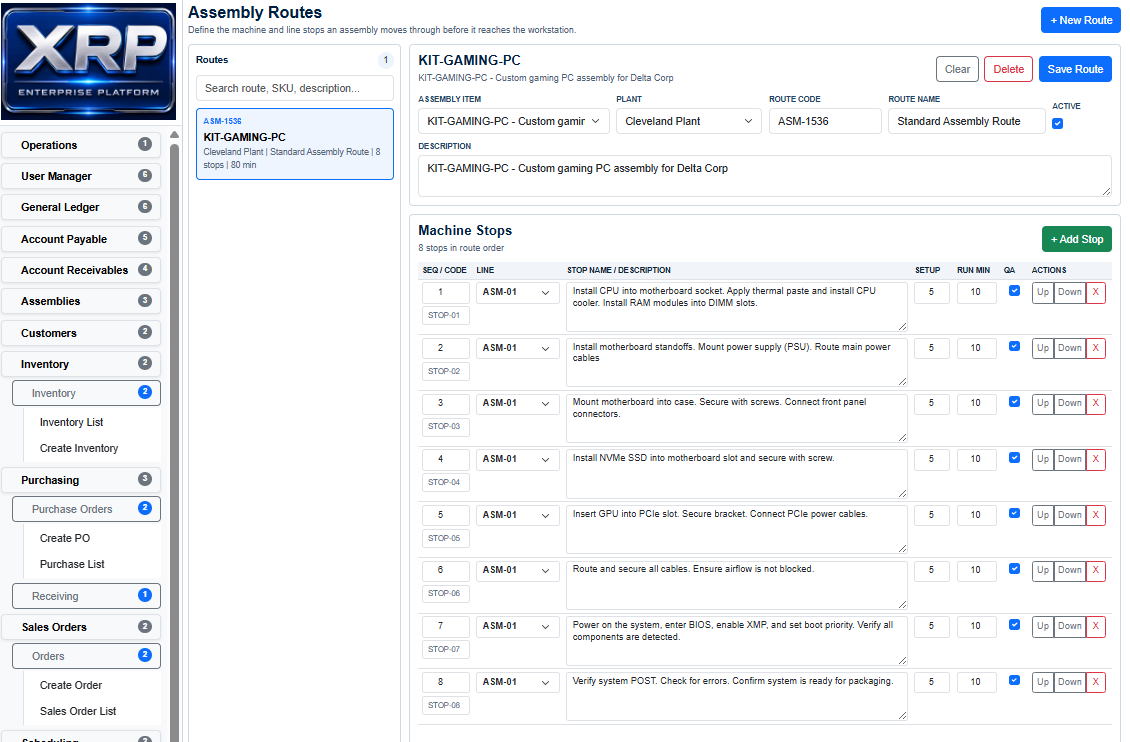The image size is (1130, 742).
Task: Open the Account Payable menu section
Action: coord(81,239)
